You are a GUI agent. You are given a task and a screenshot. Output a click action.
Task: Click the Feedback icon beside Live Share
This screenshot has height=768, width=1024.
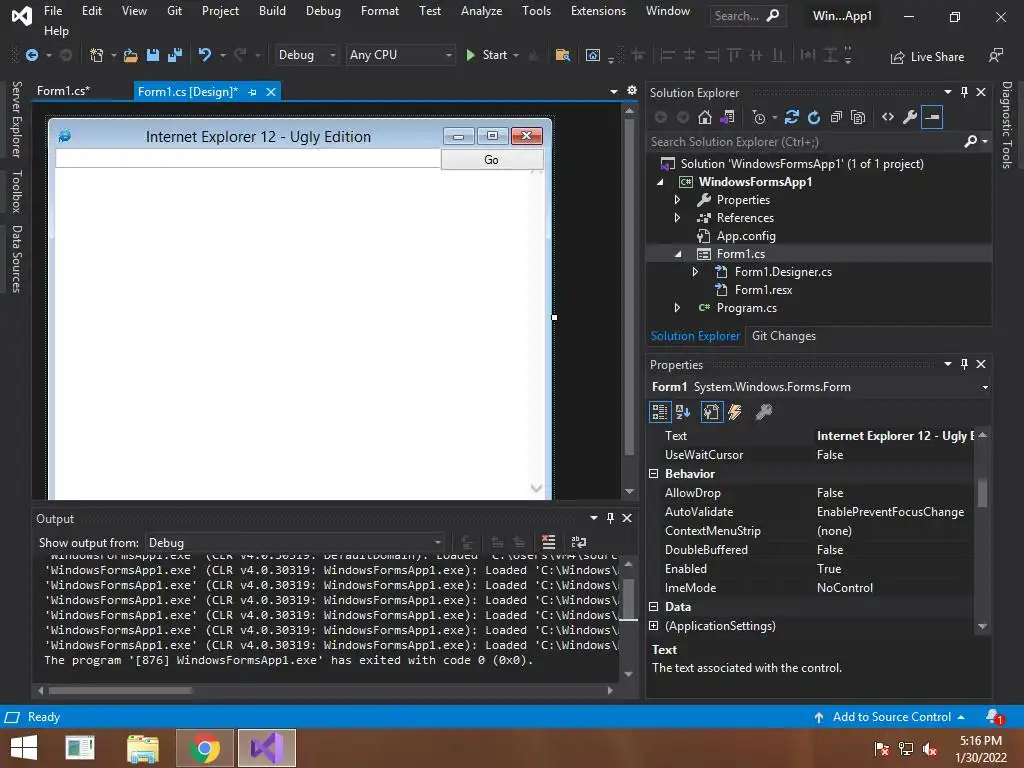click(995, 56)
